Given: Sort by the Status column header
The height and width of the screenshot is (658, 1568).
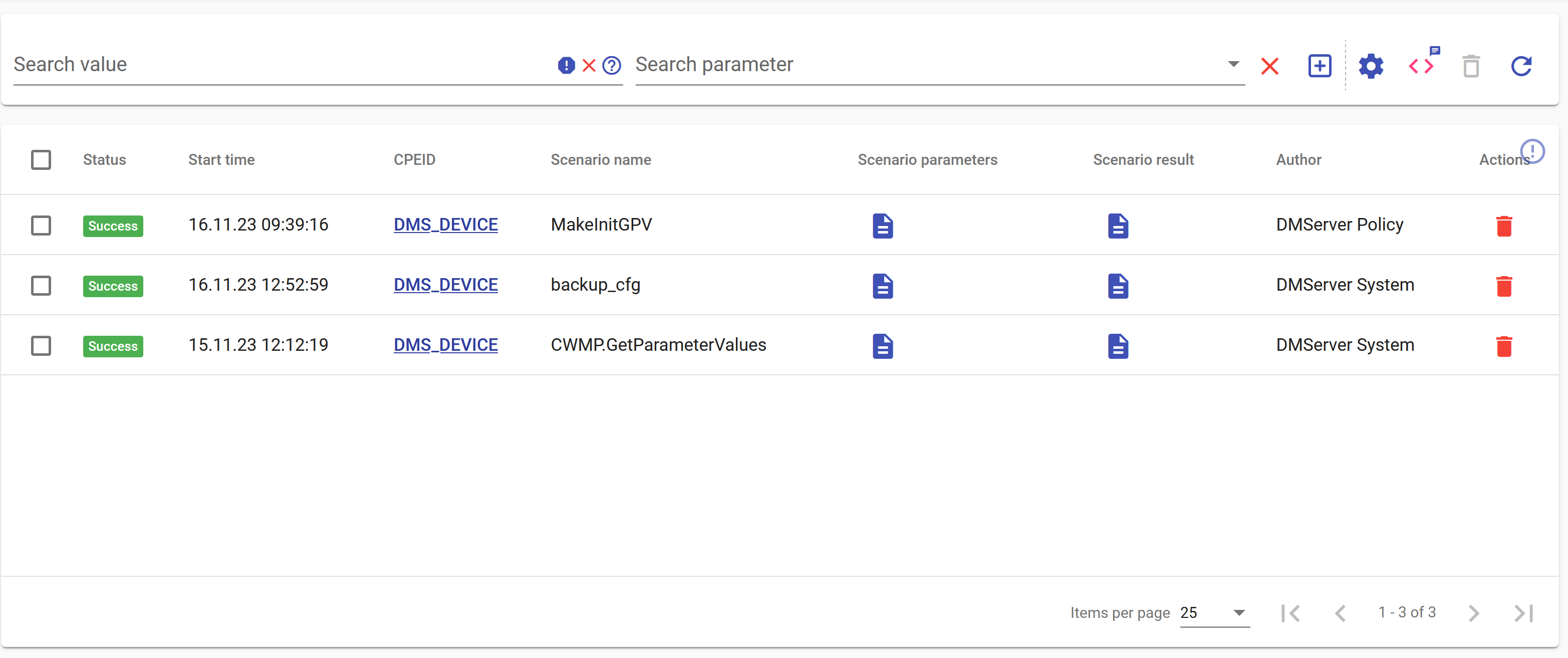Looking at the screenshot, I should pos(104,160).
